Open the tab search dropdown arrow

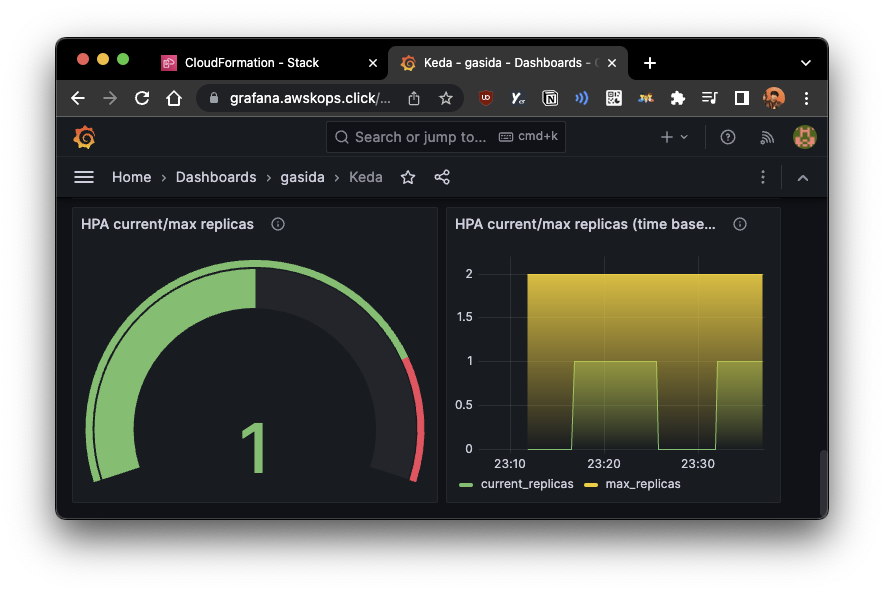pyautogui.click(x=806, y=63)
